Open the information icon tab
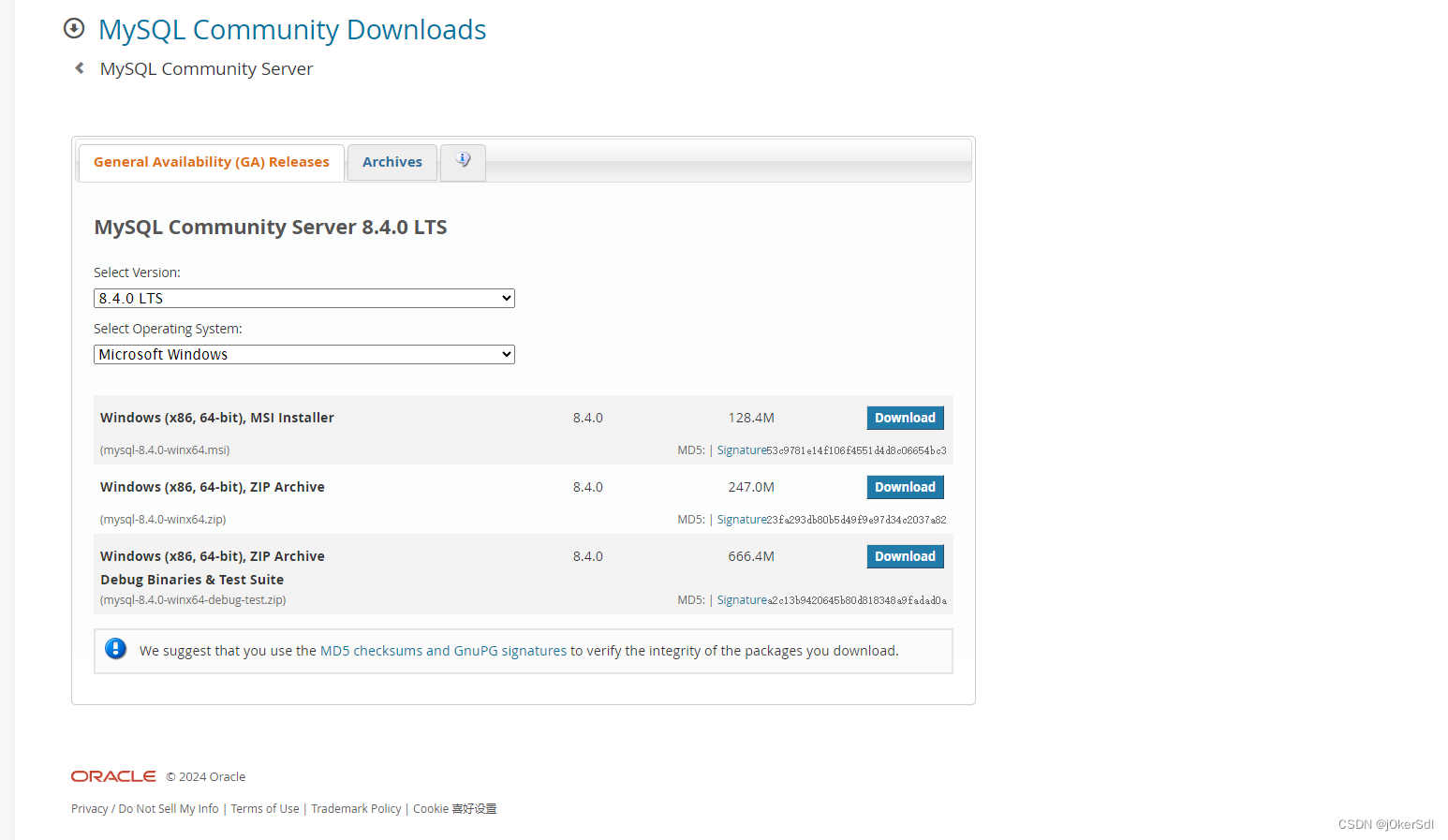 pos(463,161)
